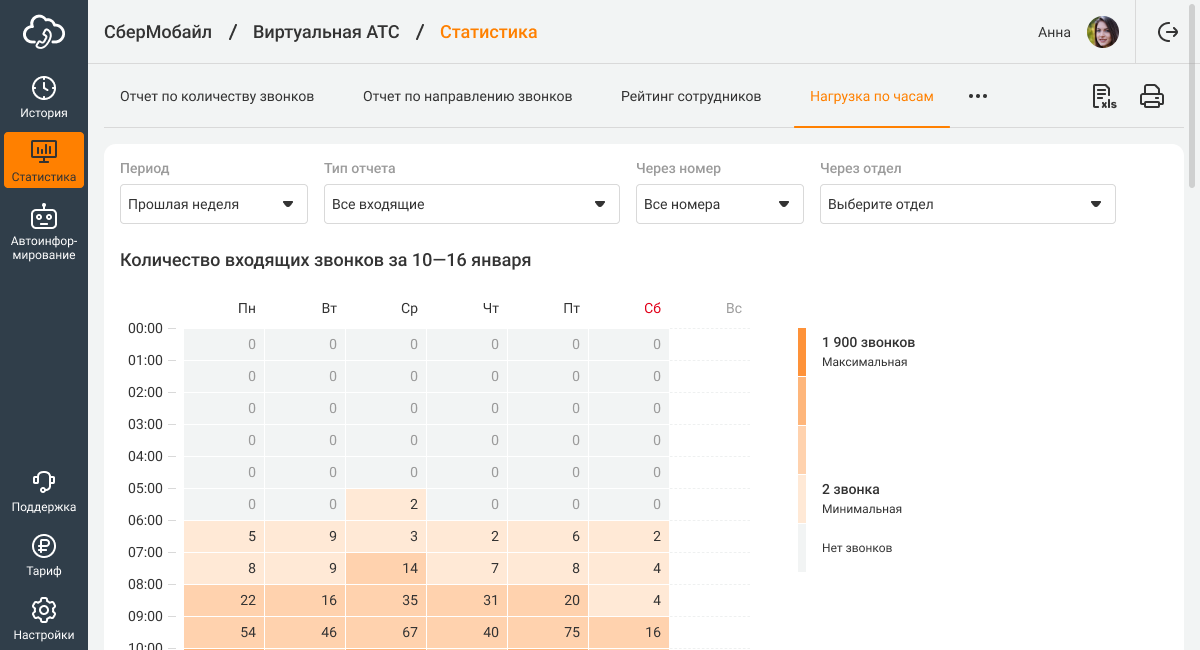Open Настройки gear icon
The image size is (1200, 650).
click(x=44, y=619)
